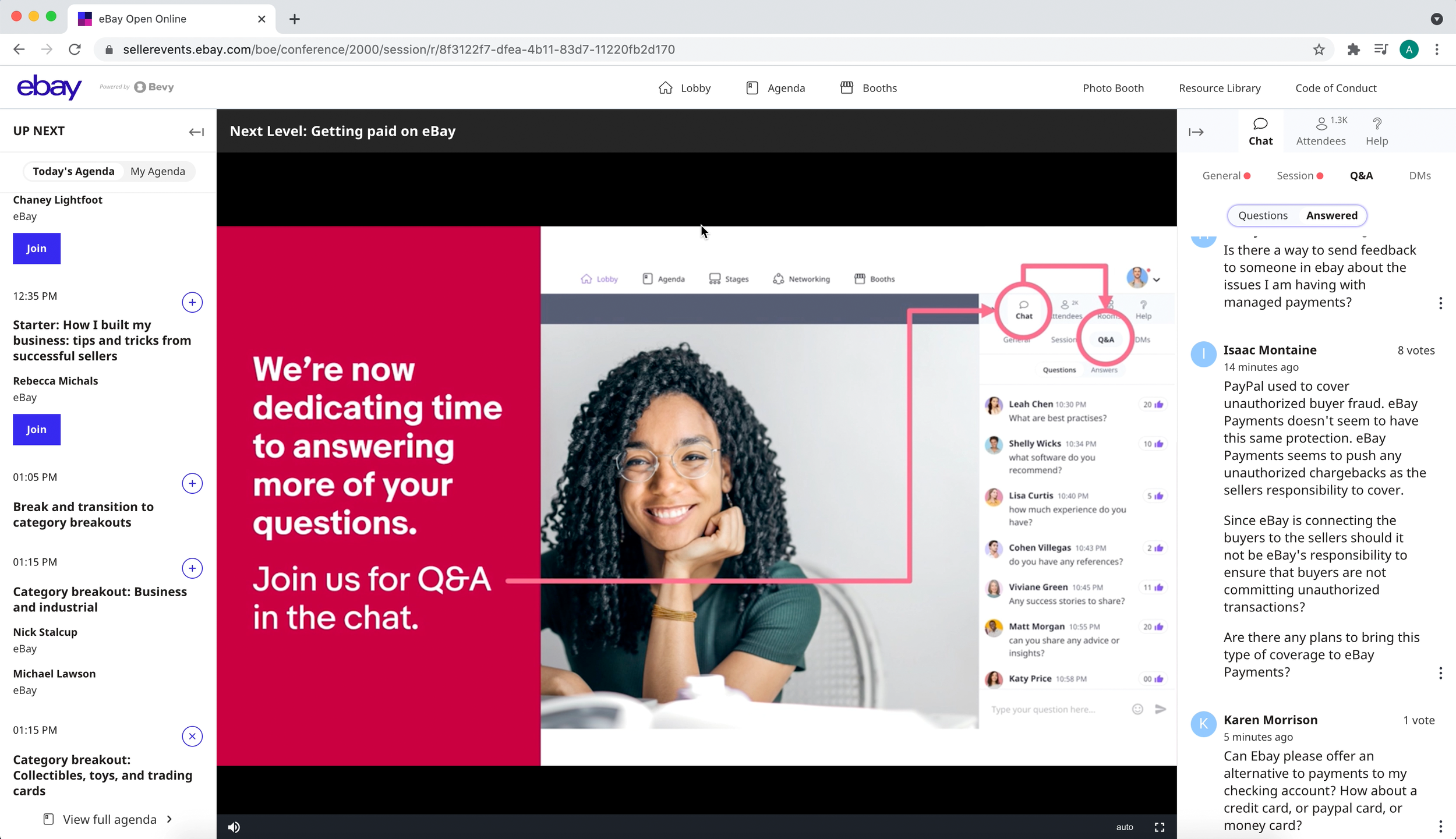Collapse the Up Next sidebar
The width and height of the screenshot is (1456, 839).
coord(196,132)
